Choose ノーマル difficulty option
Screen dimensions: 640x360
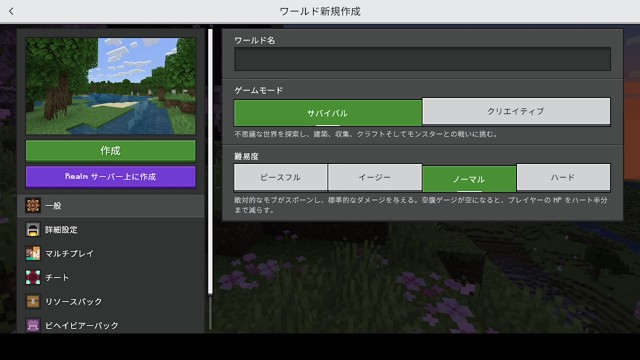point(469,179)
